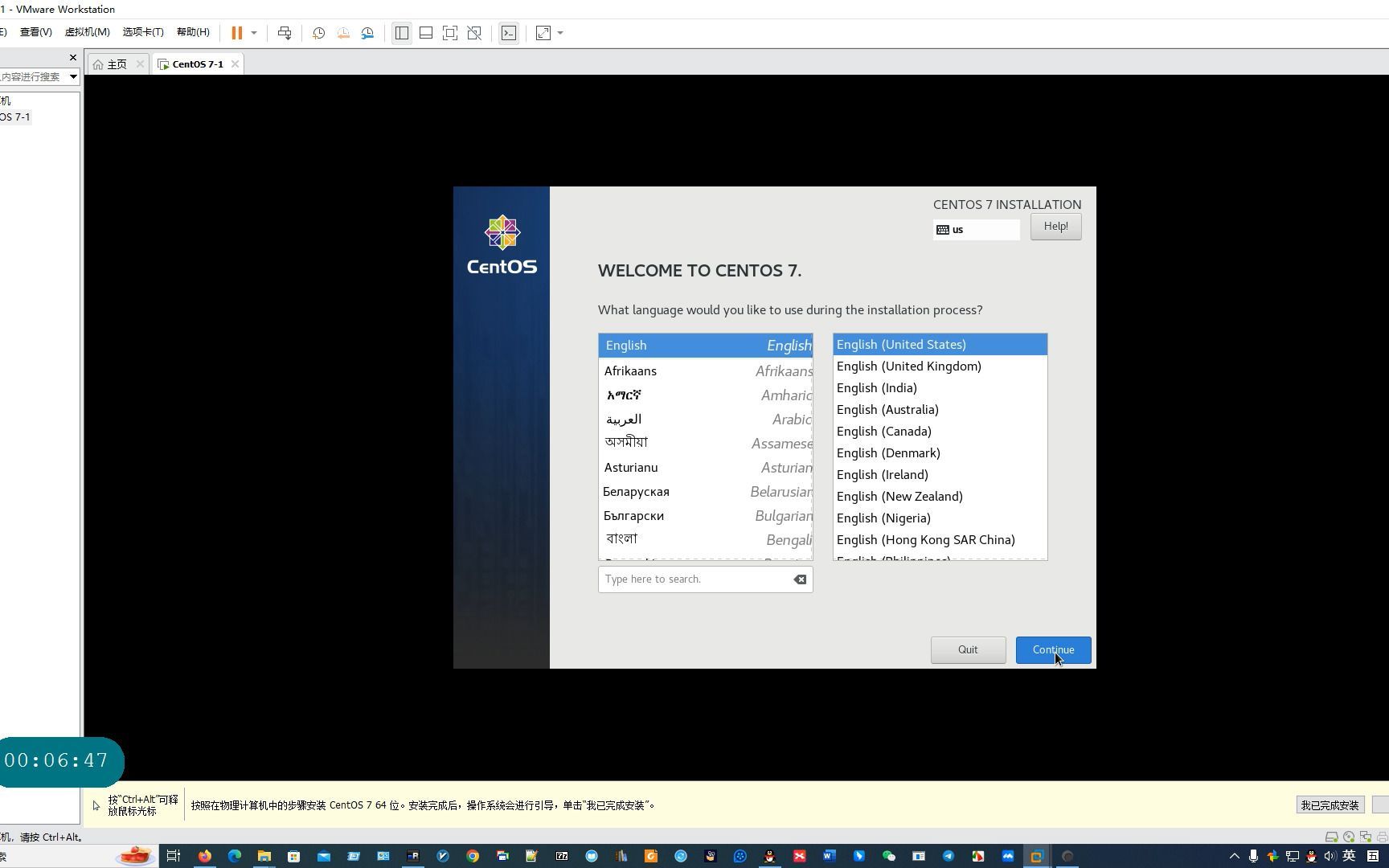1389x868 pixels.
Task: Select English (Denmark) locale
Action: pos(940,453)
